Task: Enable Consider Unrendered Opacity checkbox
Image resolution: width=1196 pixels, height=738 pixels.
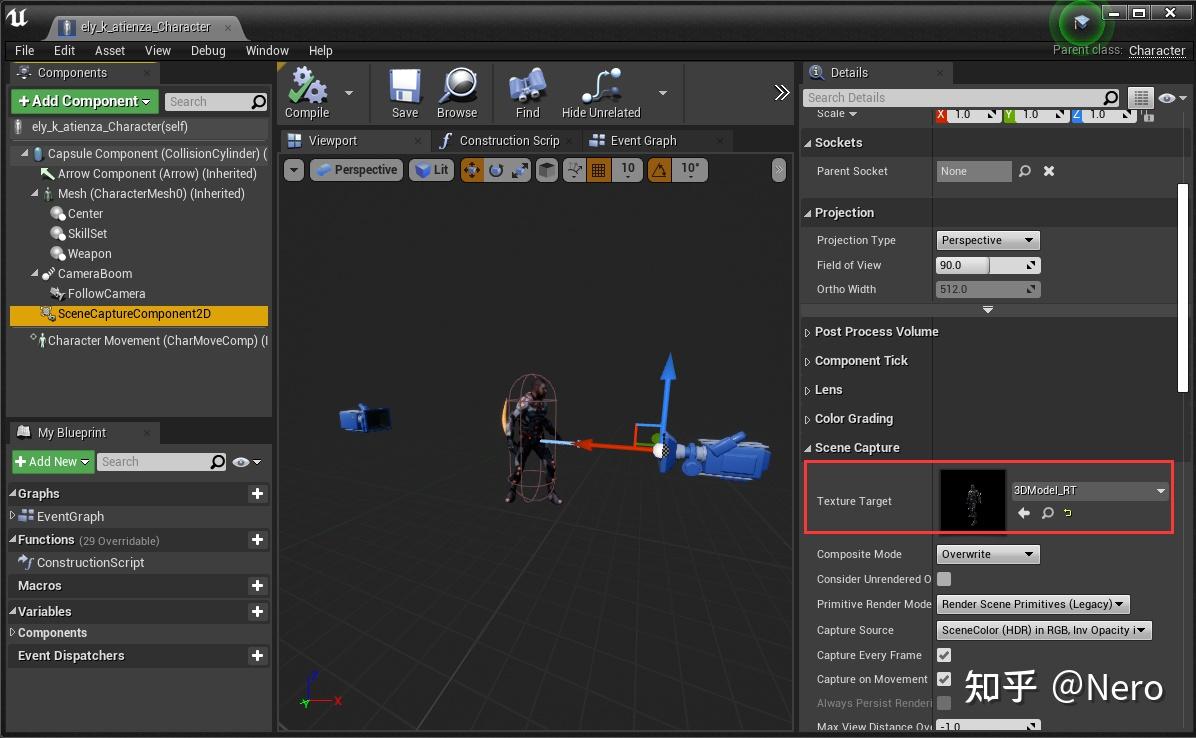Action: (x=944, y=579)
